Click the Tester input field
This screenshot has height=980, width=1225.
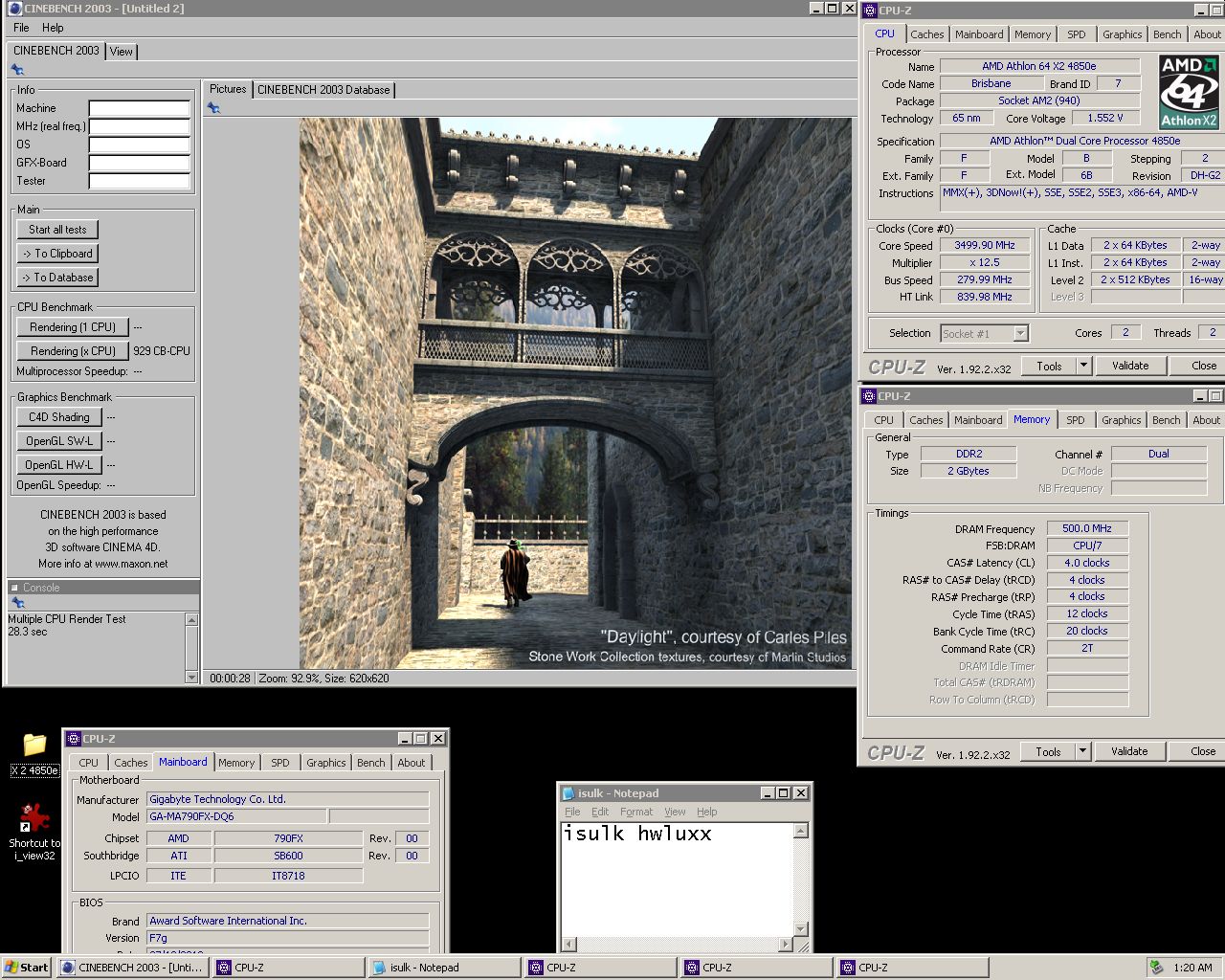140,181
